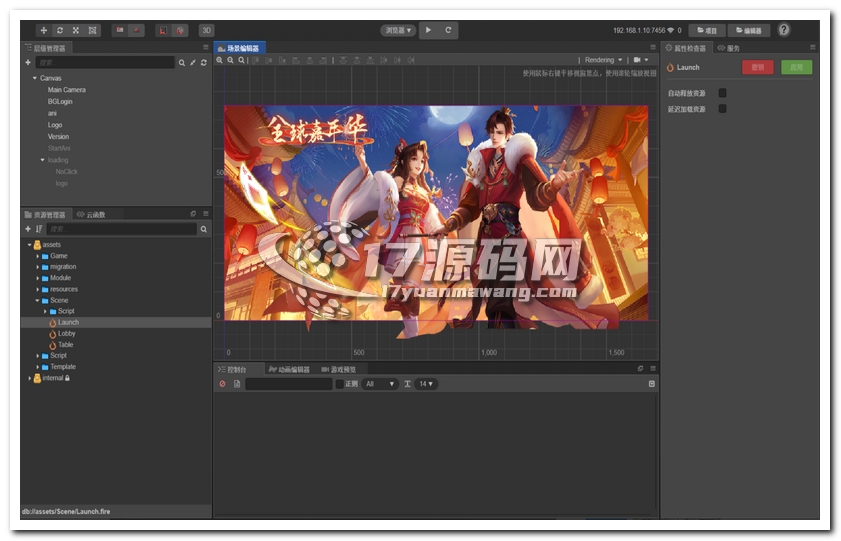Click the Play preview button
841x541 pixels.
coord(429,30)
